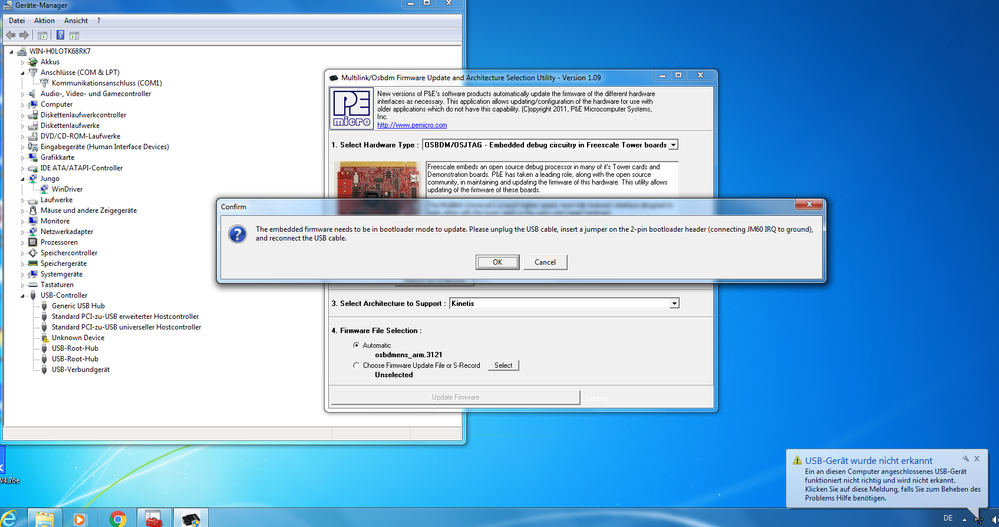
Task: Select the Speichercontroller category
Action: pos(69,253)
